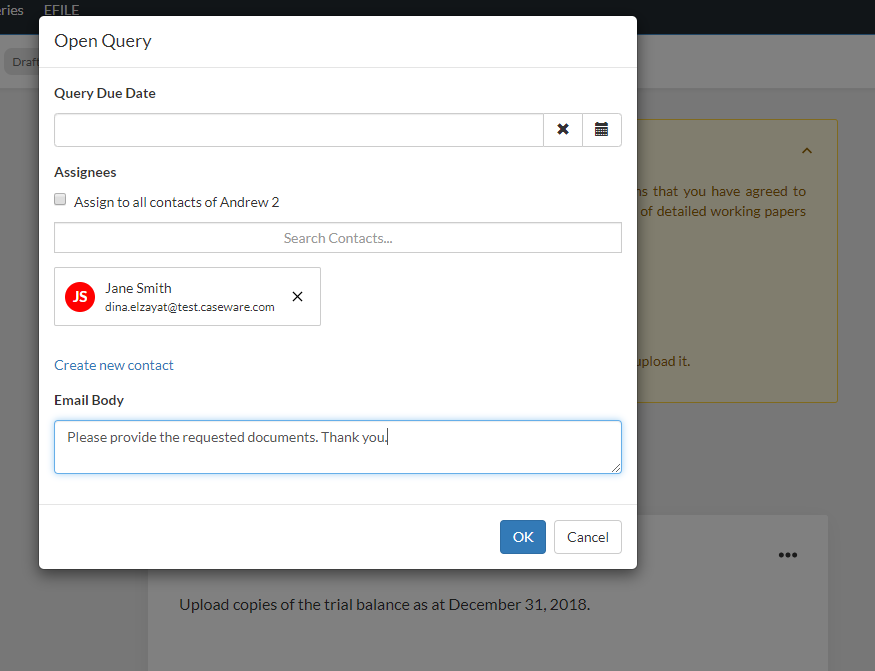Place cursor in the Email Body text area

click(337, 446)
